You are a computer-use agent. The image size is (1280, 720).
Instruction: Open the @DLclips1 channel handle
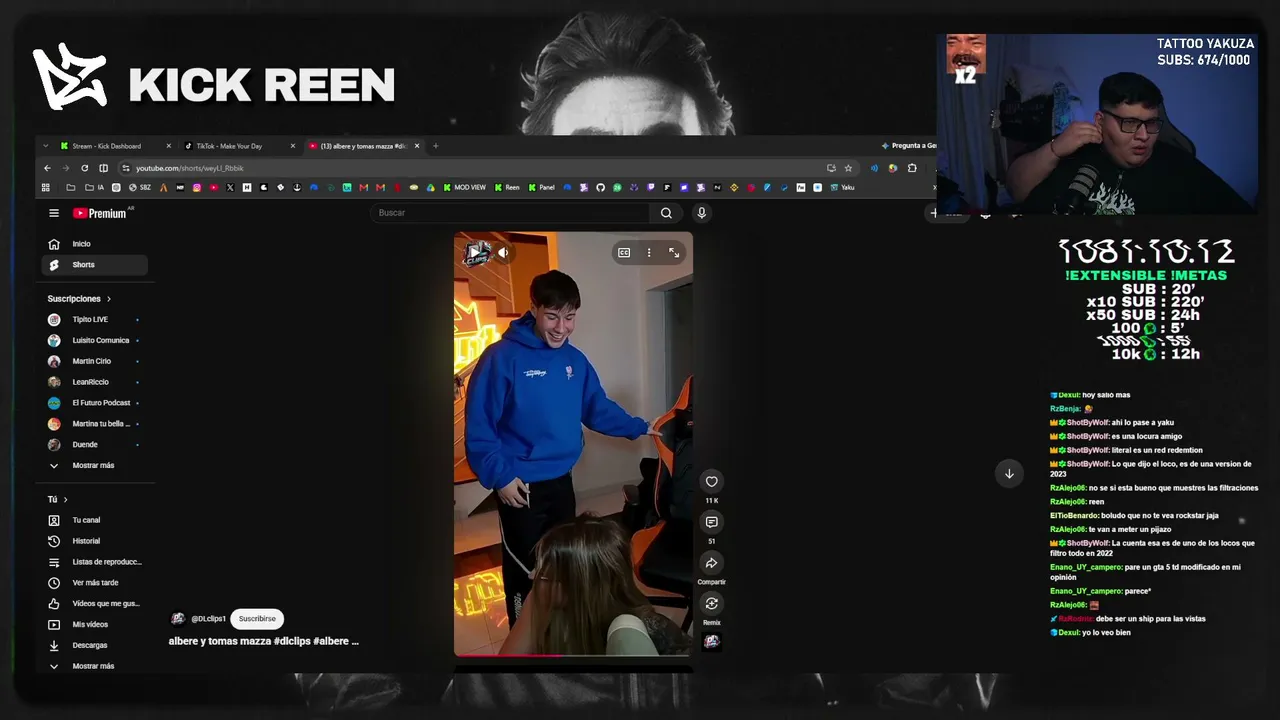pyautogui.click(x=208, y=619)
